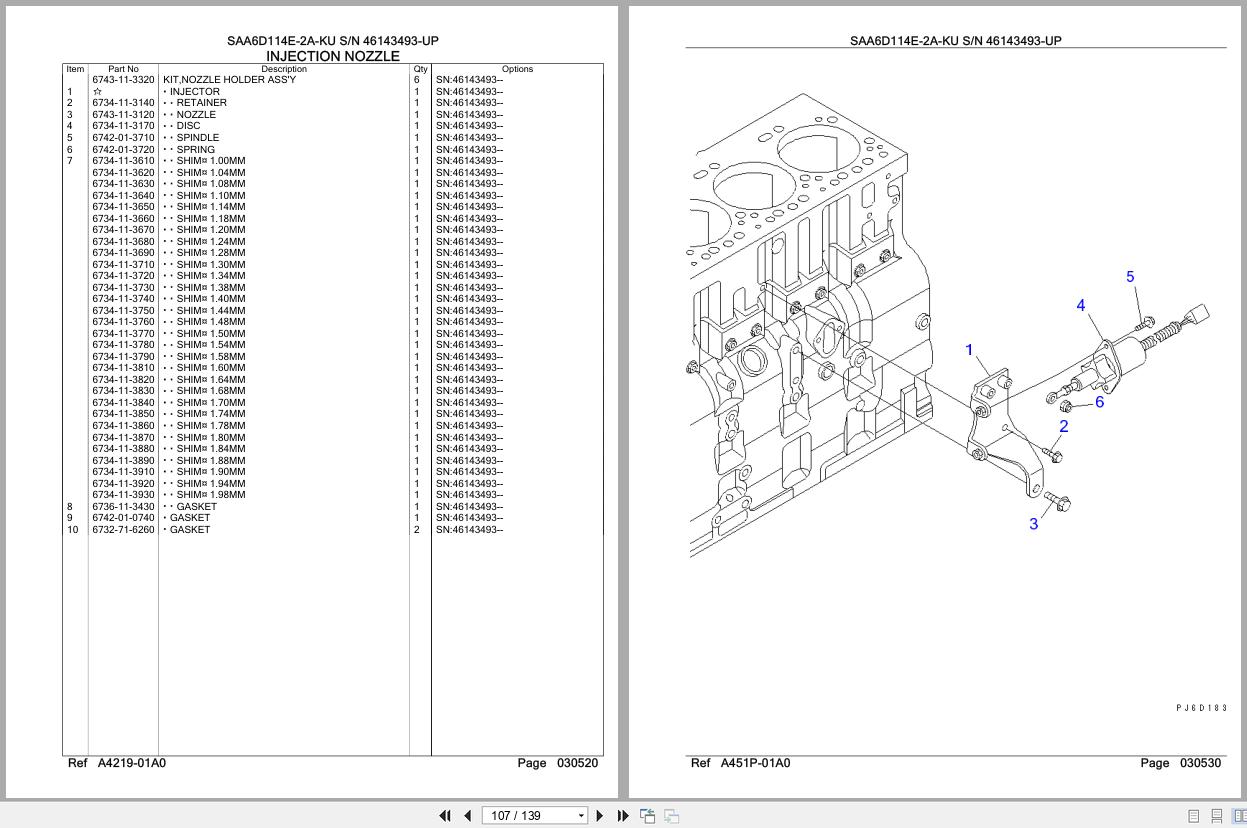Click Page 030530 footer text
This screenshot has height=828, width=1247.
tap(1181, 763)
